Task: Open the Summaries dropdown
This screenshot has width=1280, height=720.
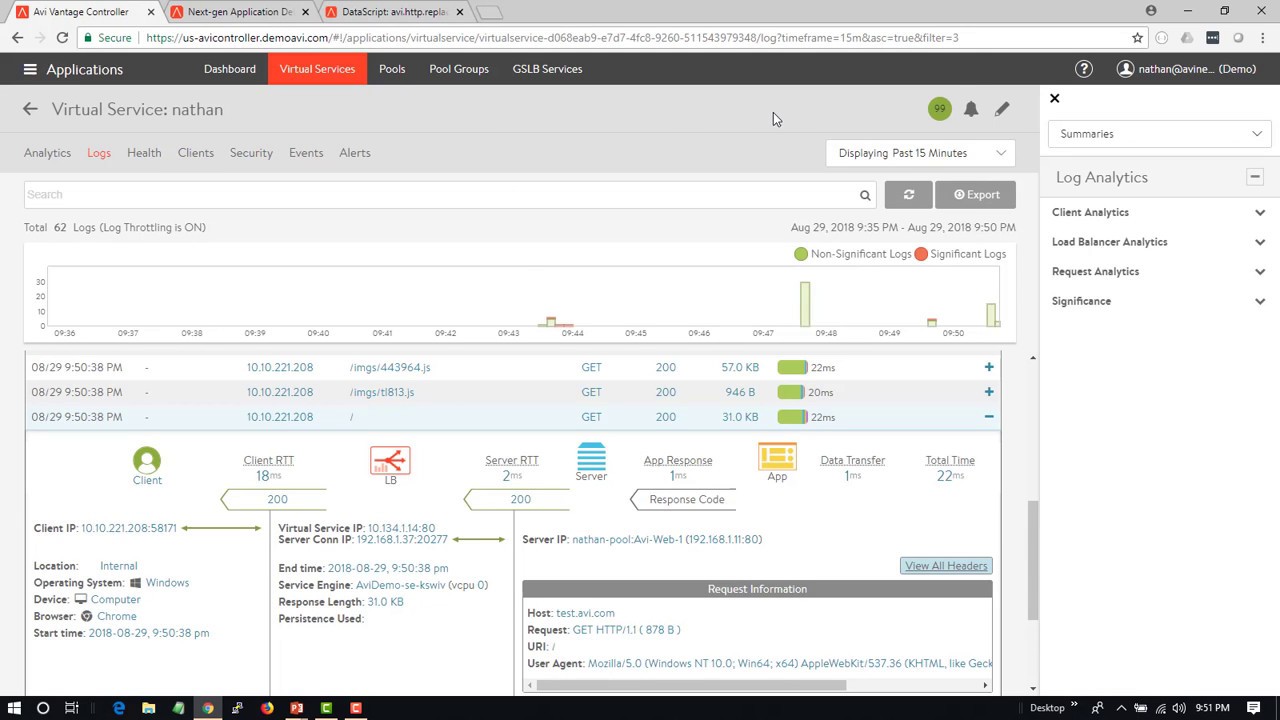Action: tap(1160, 134)
